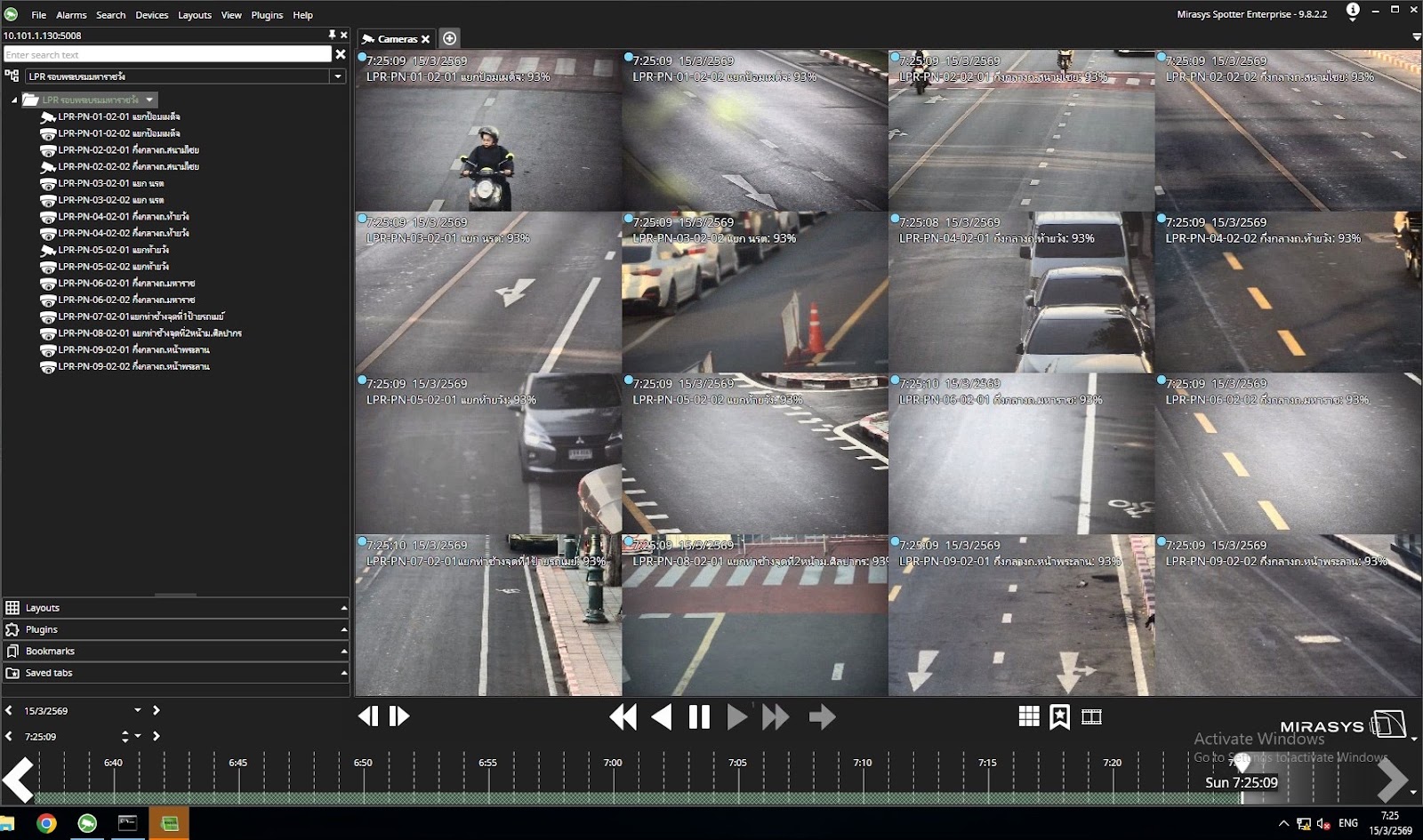
Task: Click the Enter search text field
Action: (x=167, y=54)
